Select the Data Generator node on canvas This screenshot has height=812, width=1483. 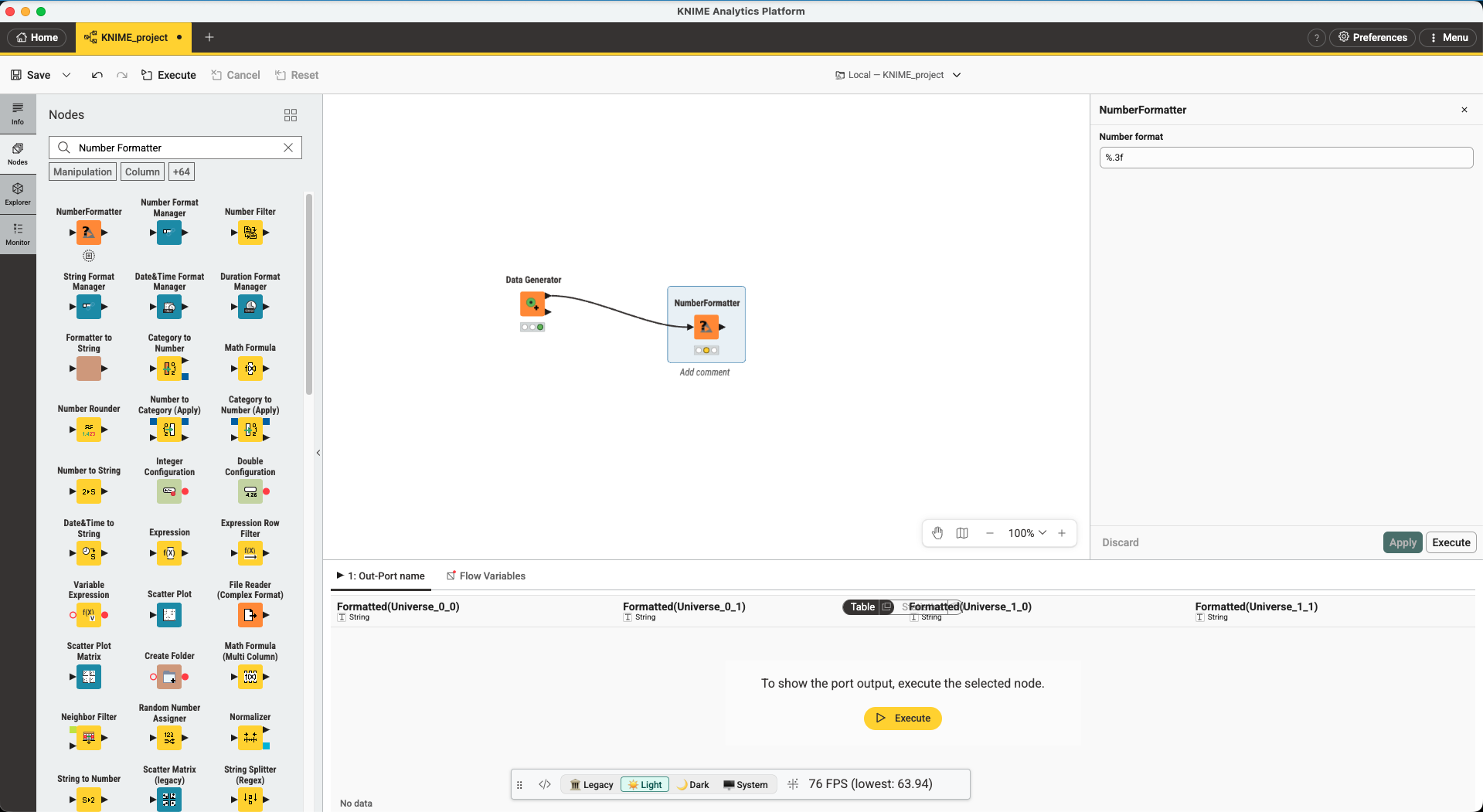532,304
